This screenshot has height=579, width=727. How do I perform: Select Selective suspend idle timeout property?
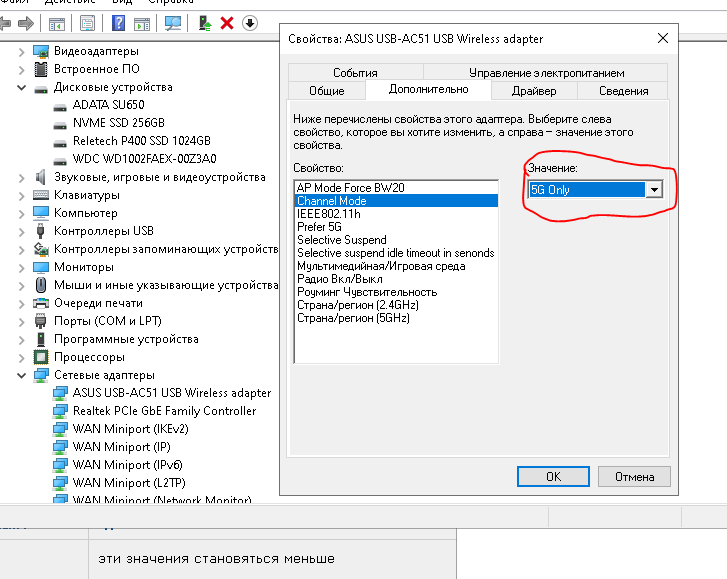[x=396, y=253]
